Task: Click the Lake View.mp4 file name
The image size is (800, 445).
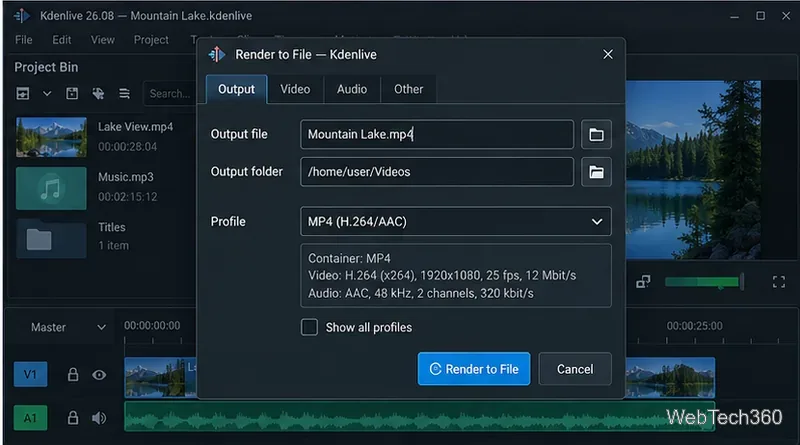Action: pos(135,127)
